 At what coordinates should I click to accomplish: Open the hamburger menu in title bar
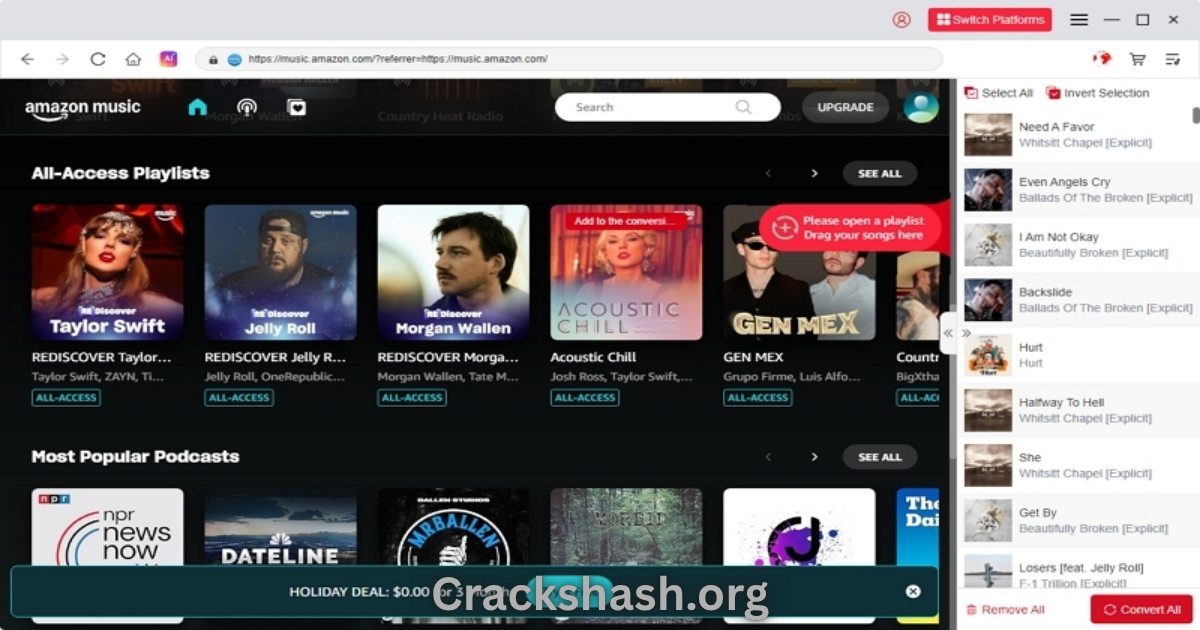(1079, 19)
